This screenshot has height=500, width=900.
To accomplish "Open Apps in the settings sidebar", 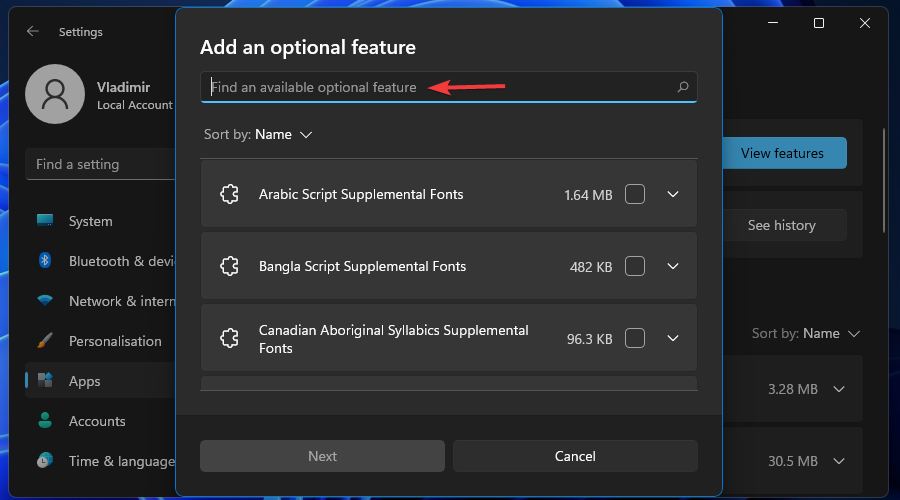I will 84,381.
